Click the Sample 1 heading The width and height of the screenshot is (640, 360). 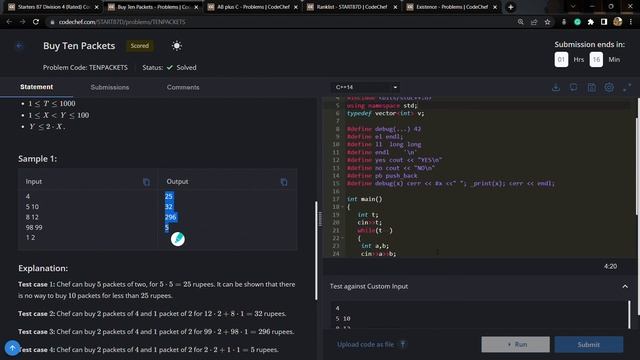[38, 159]
